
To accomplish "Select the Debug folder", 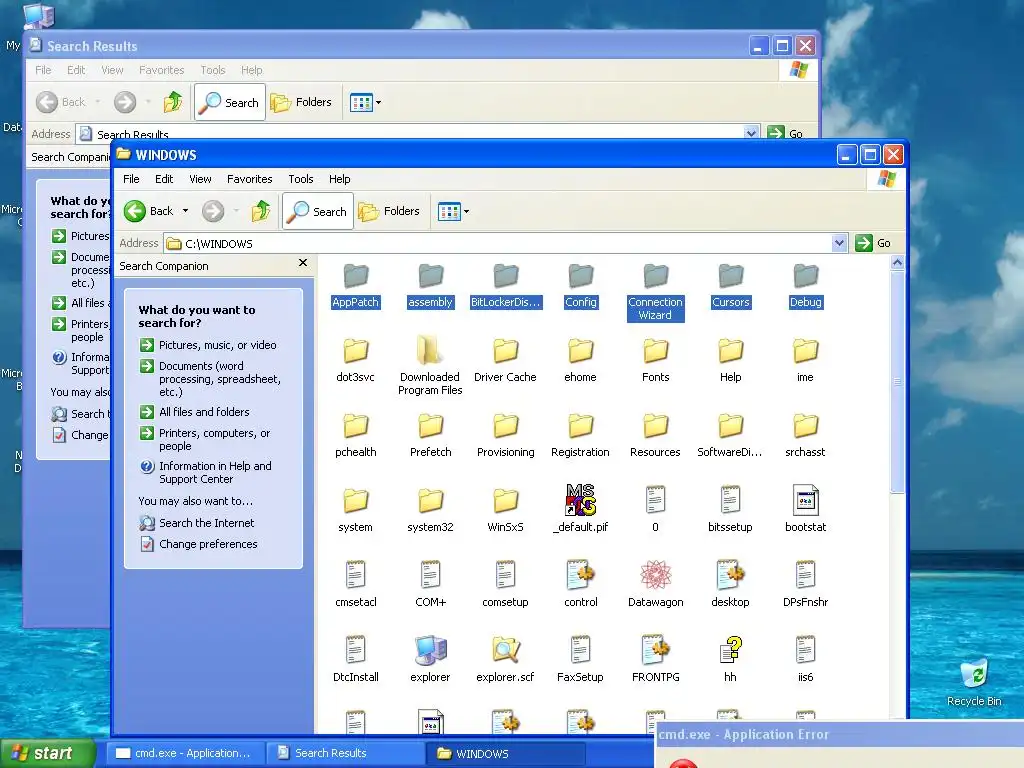I will 805,286.
